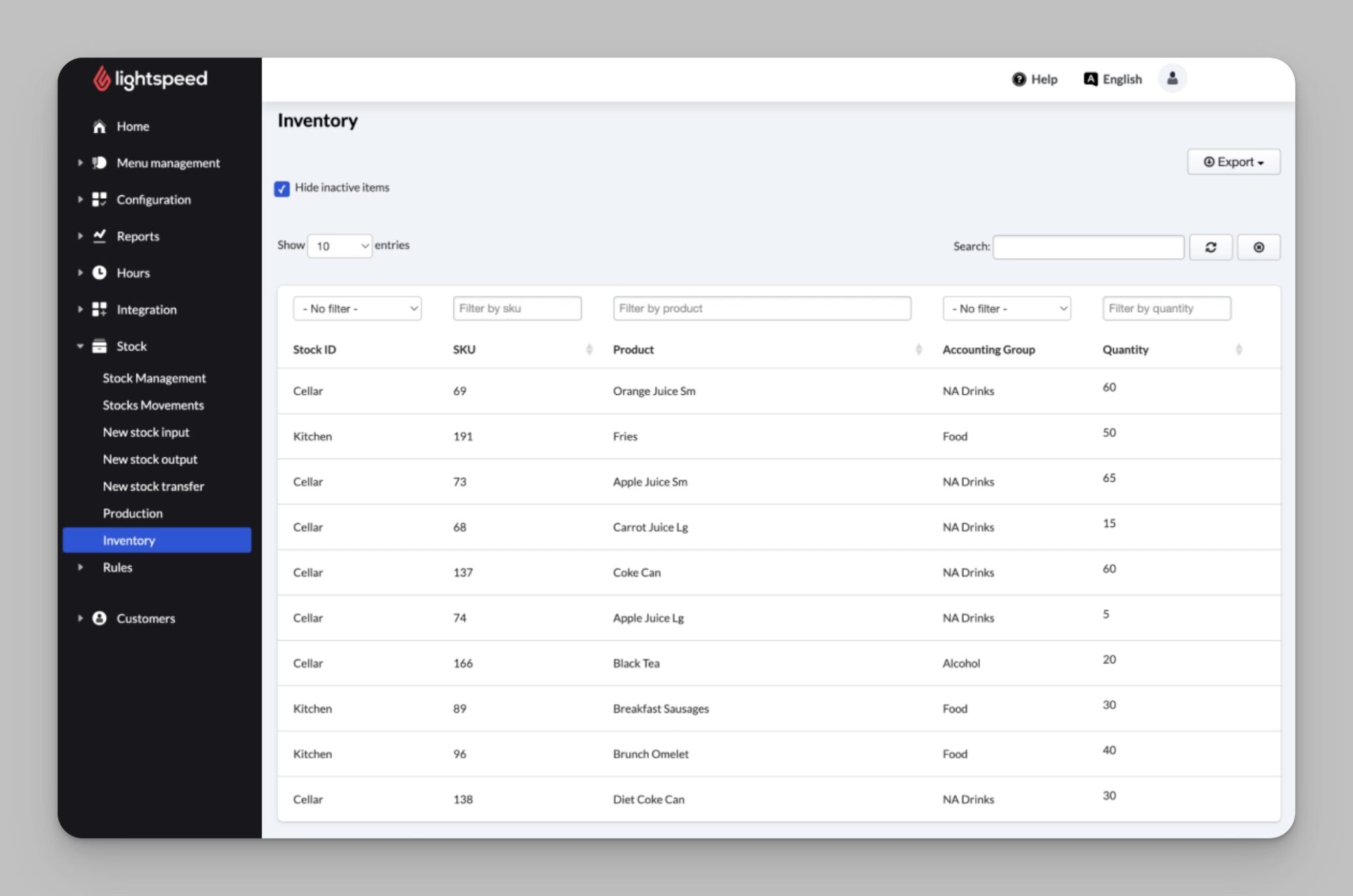Click the Brunch Omelet cell
The width and height of the screenshot is (1353, 896).
pos(651,754)
